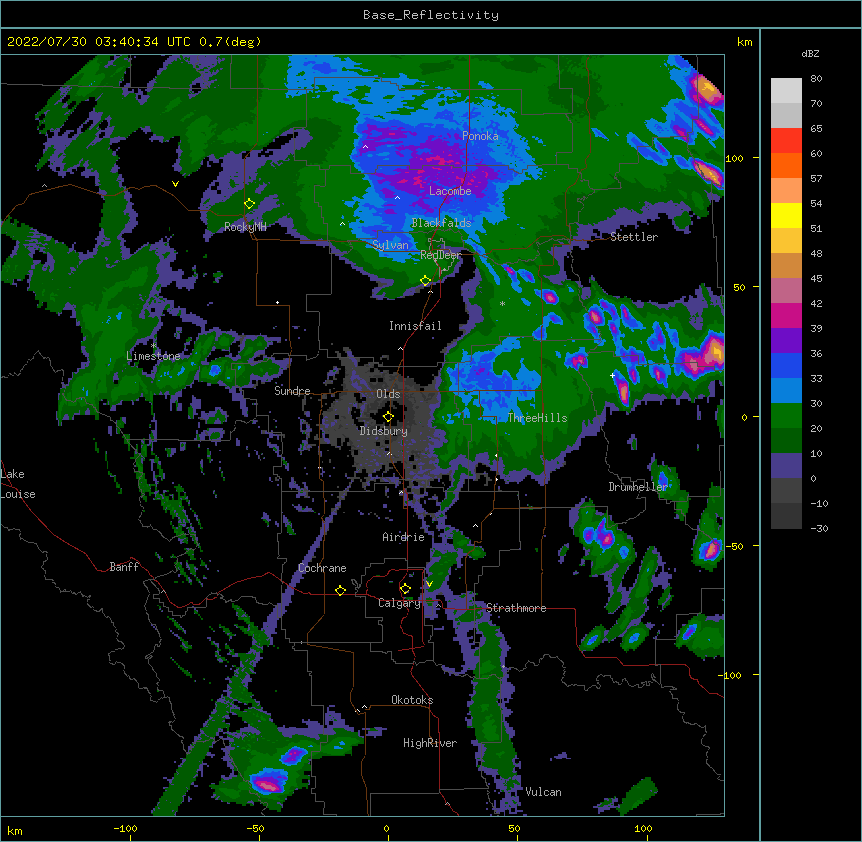This screenshot has width=862, height=842.
Task: Select the yellow diamond marker above Calgary label
Action: (405, 589)
